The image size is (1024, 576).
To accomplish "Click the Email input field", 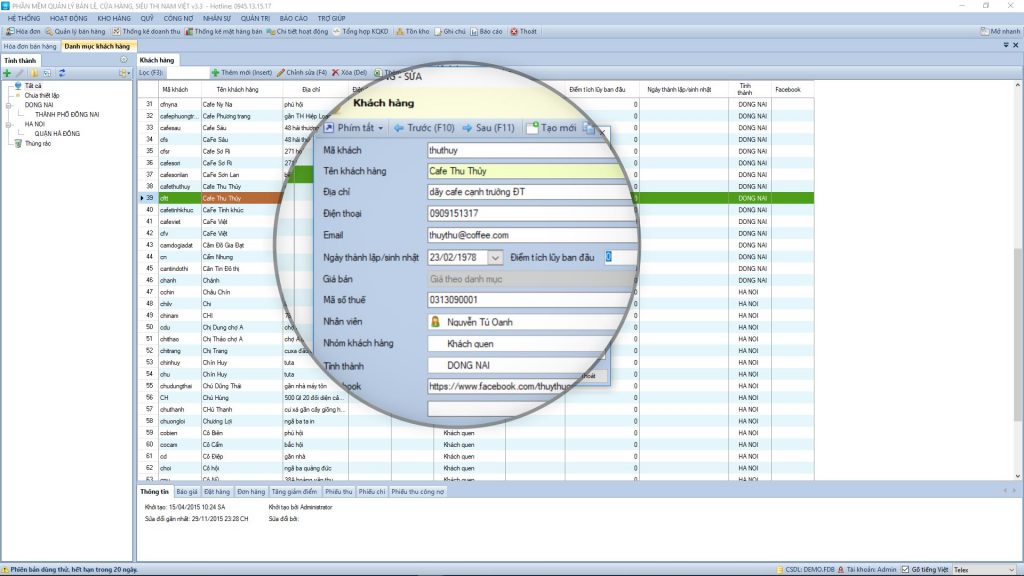I will click(531, 235).
